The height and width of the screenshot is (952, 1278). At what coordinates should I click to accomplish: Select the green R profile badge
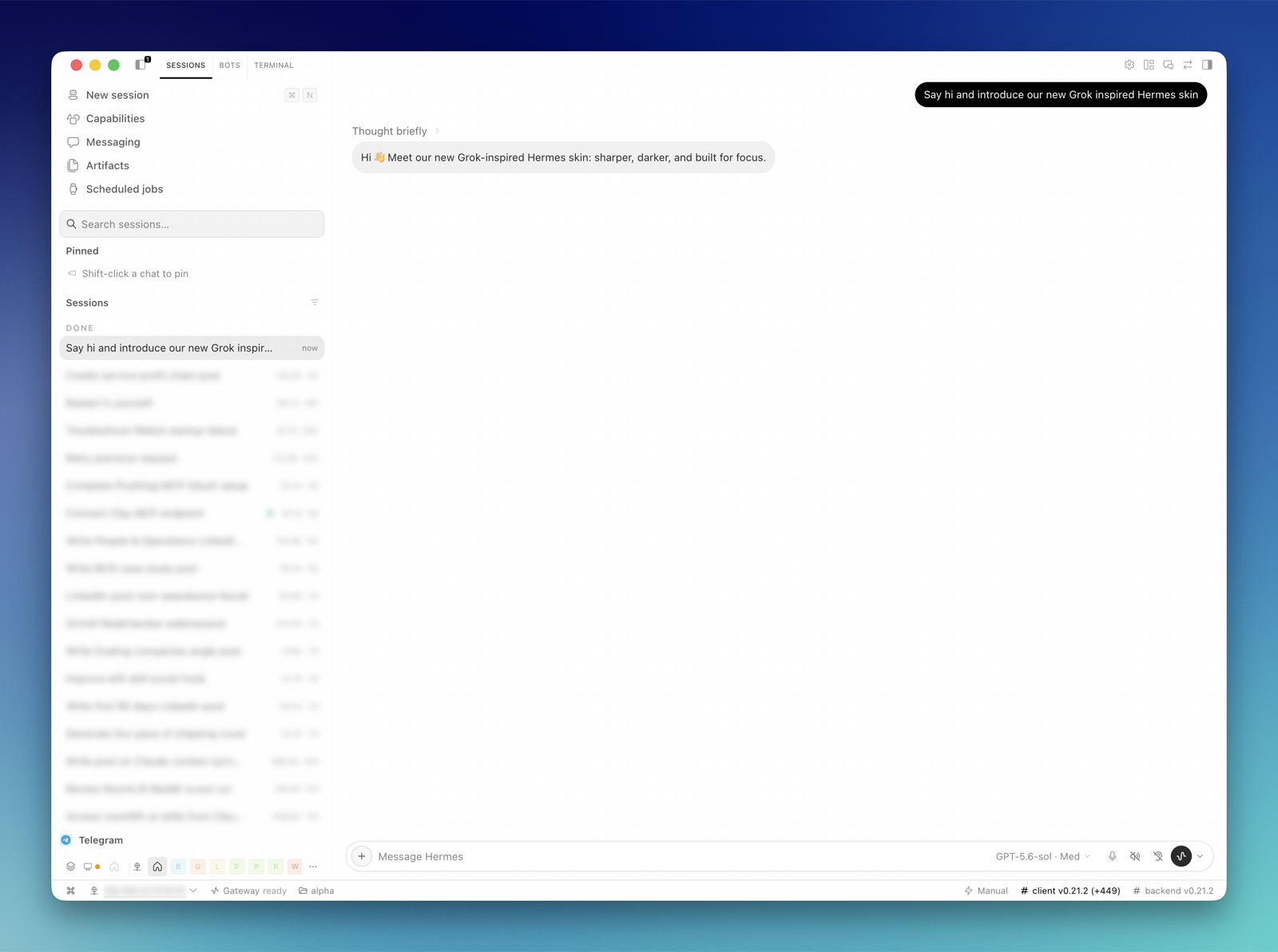[276, 867]
